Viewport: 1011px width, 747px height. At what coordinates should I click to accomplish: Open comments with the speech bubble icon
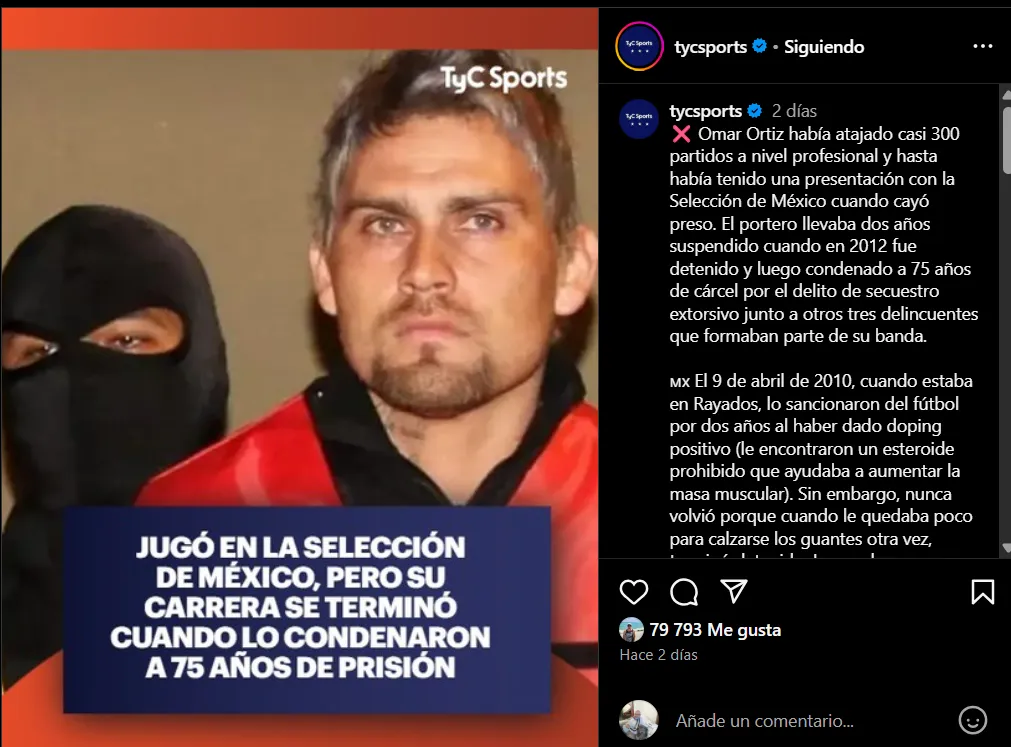pyautogui.click(x=684, y=592)
